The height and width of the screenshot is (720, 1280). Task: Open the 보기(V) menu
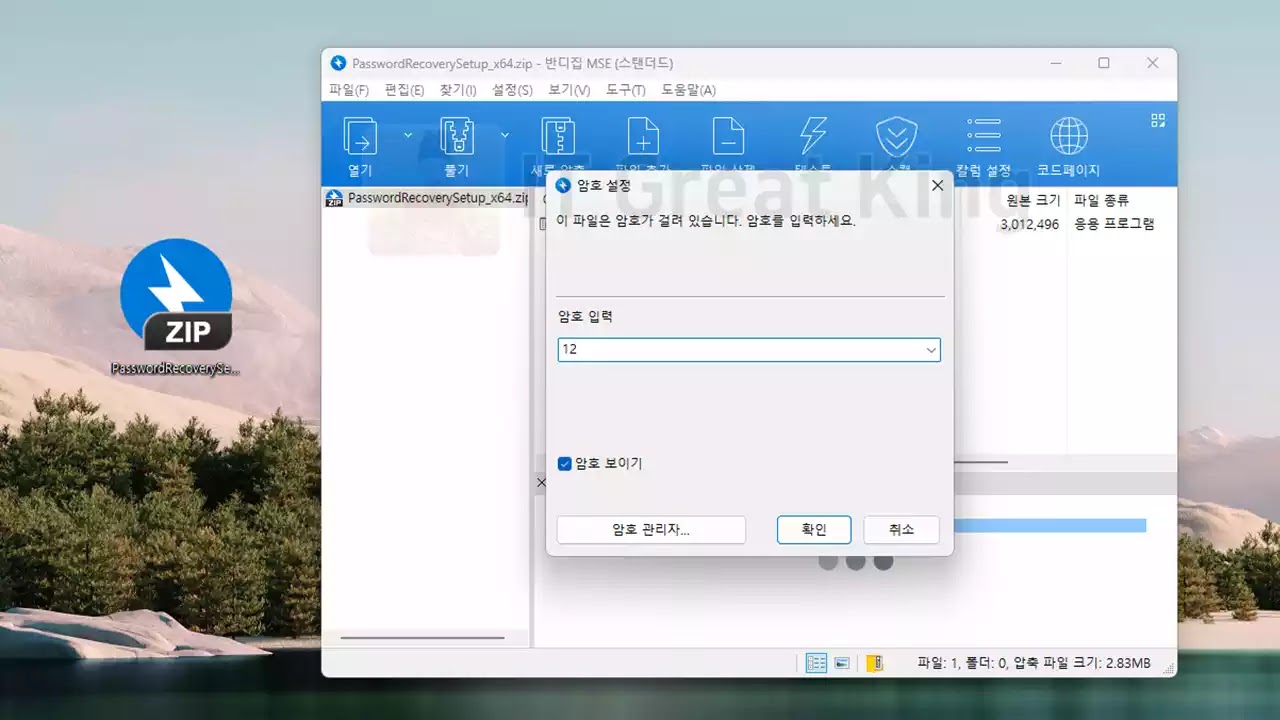pos(569,90)
